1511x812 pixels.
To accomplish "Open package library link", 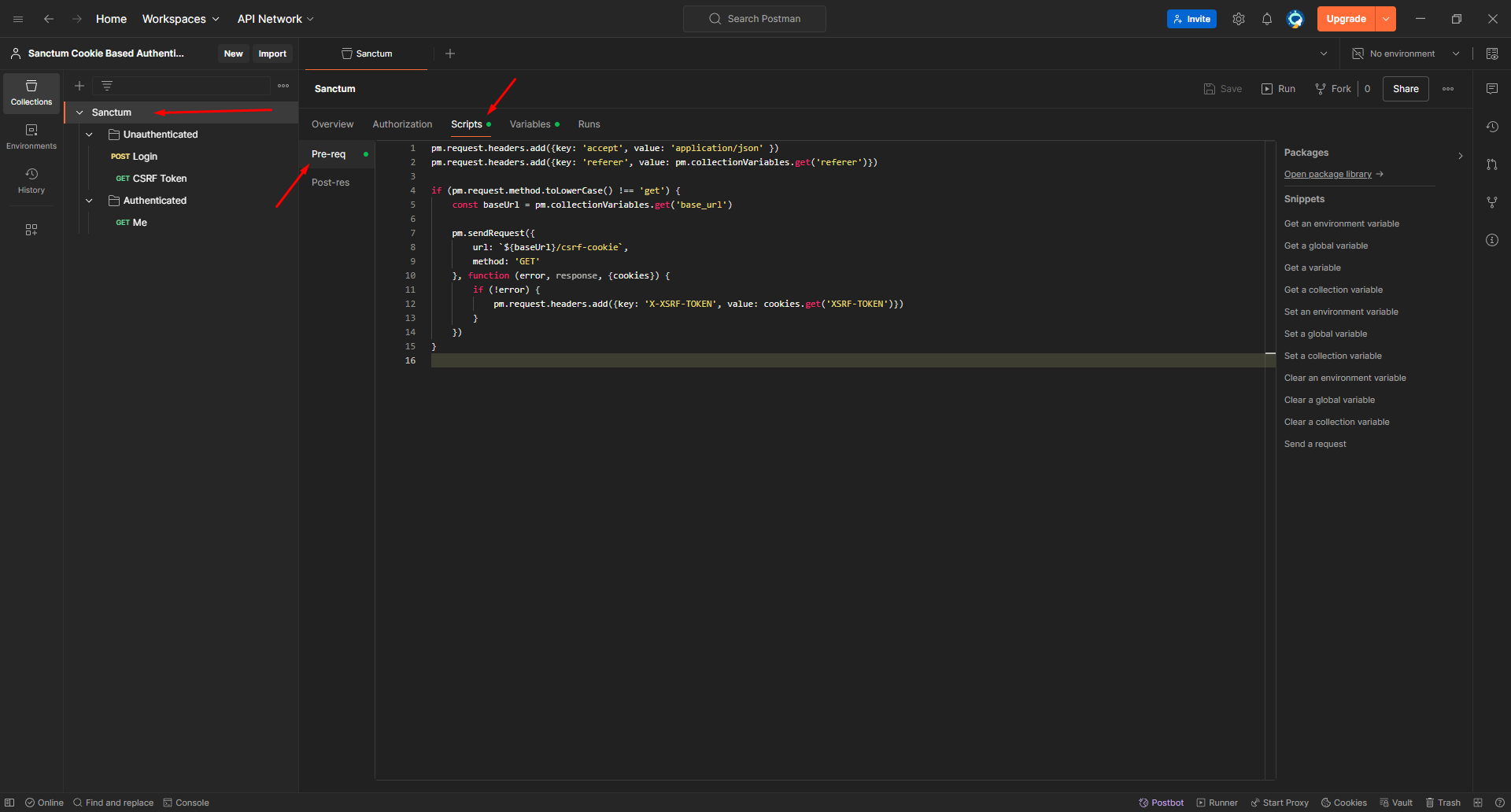I will tap(1328, 175).
